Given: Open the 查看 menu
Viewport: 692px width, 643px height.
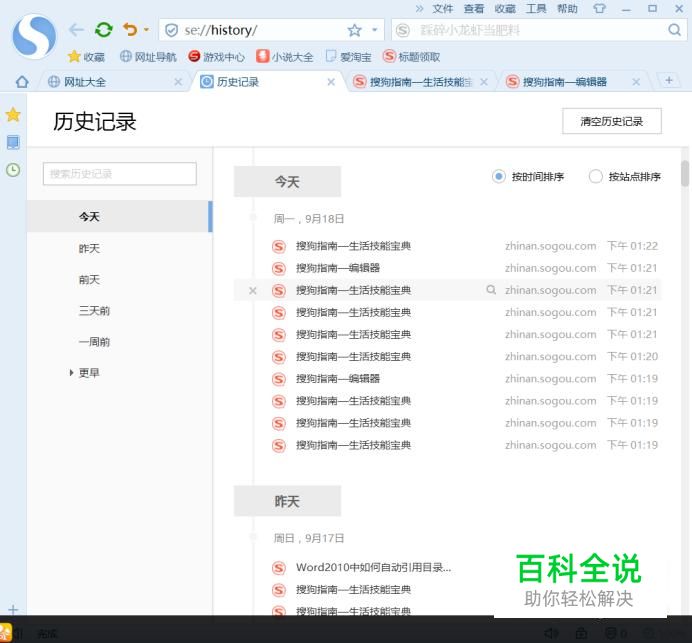Looking at the screenshot, I should [x=474, y=9].
